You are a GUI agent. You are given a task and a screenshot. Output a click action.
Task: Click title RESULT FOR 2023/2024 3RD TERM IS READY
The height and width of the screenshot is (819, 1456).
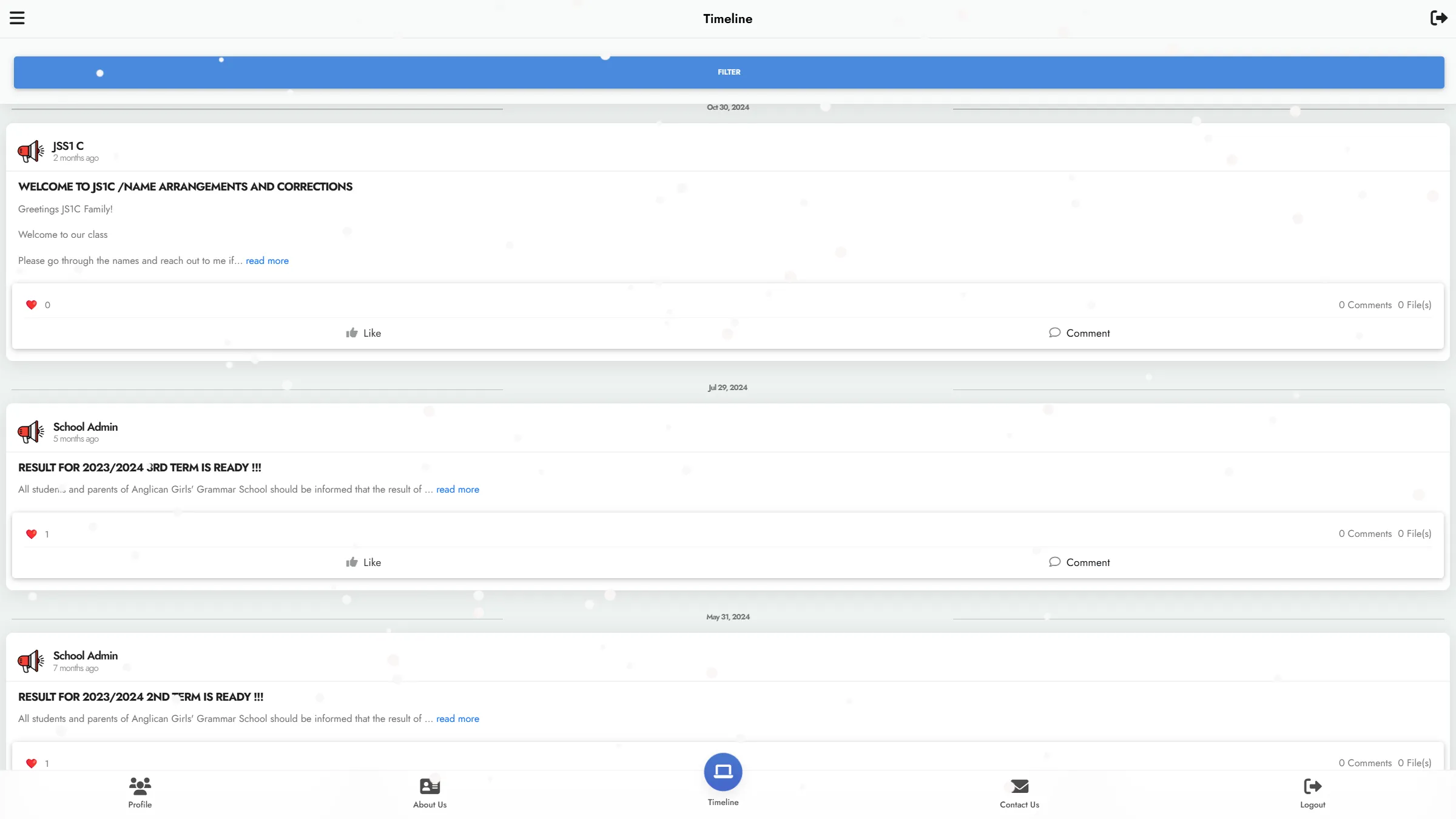click(140, 468)
